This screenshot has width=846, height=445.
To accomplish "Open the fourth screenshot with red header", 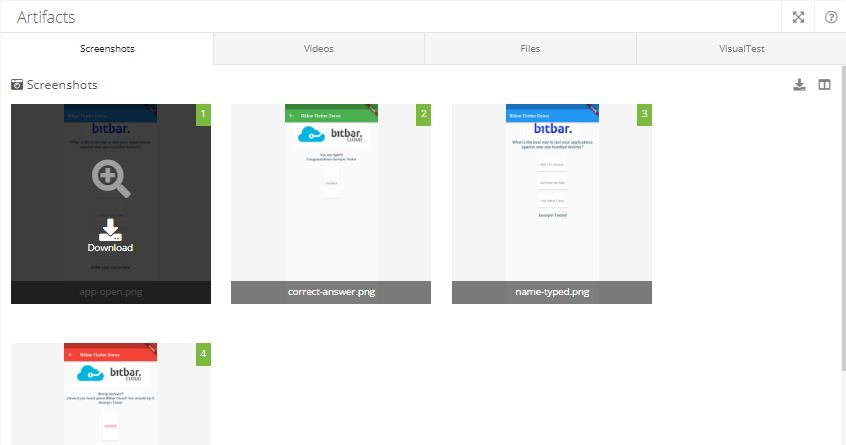I will click(110, 394).
